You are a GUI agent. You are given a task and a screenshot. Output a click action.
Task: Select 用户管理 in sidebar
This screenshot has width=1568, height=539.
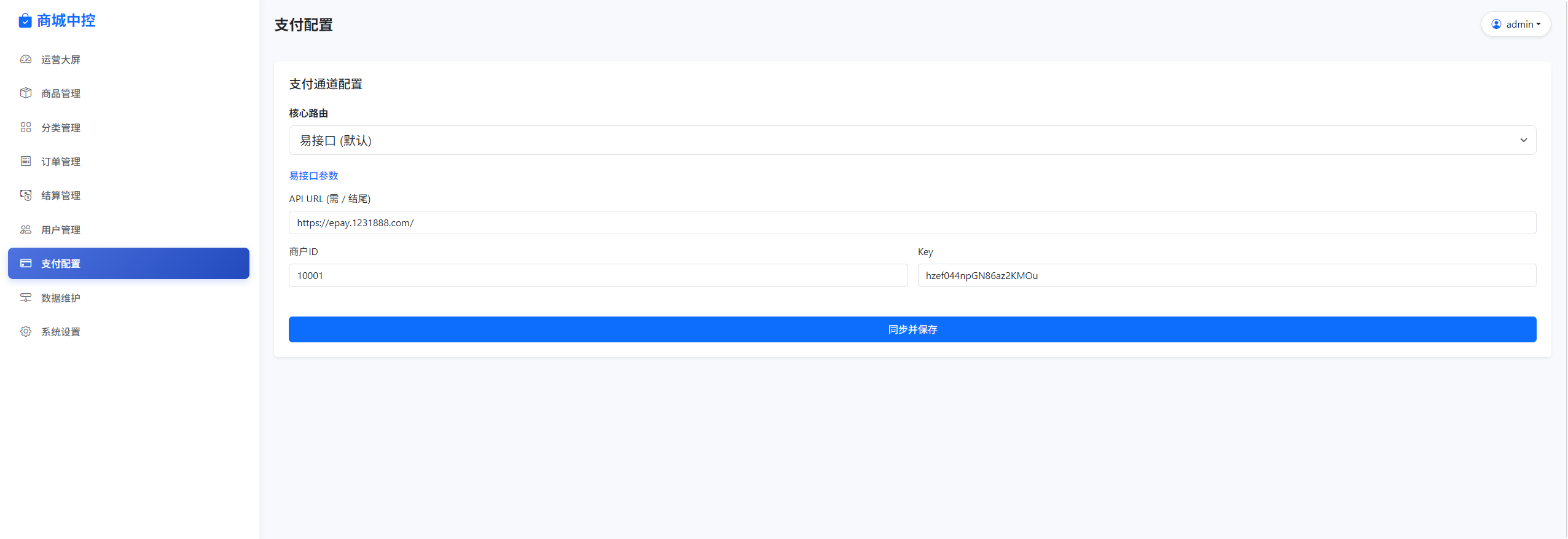pyautogui.click(x=128, y=229)
